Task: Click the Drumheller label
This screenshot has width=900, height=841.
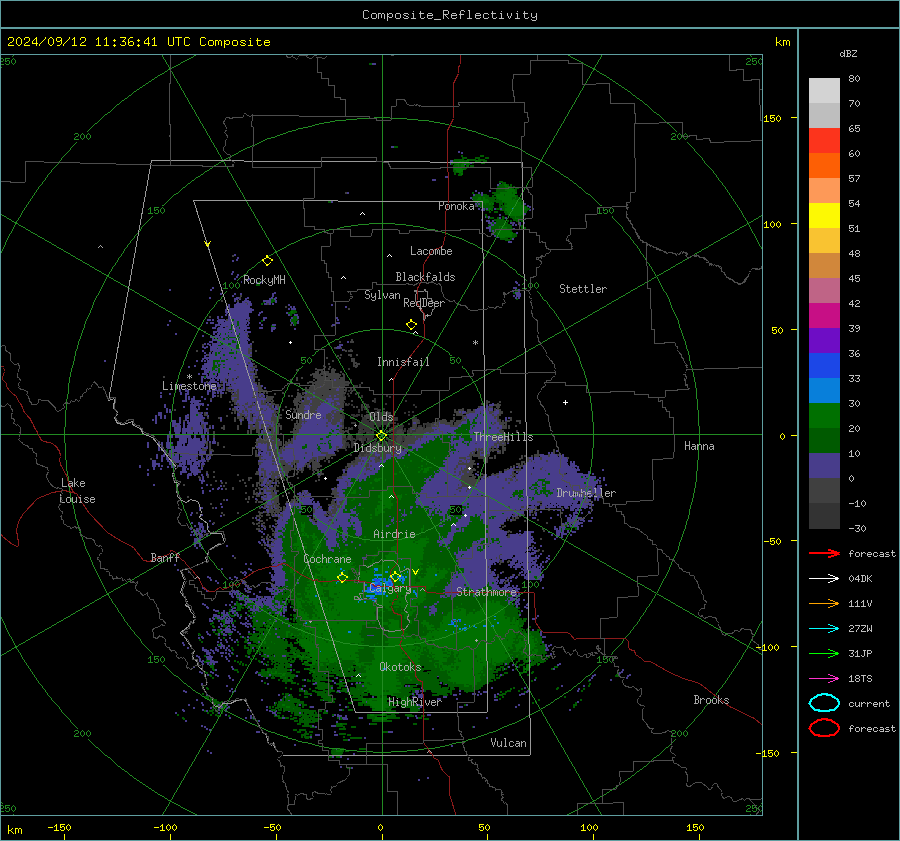Action: 586,493
